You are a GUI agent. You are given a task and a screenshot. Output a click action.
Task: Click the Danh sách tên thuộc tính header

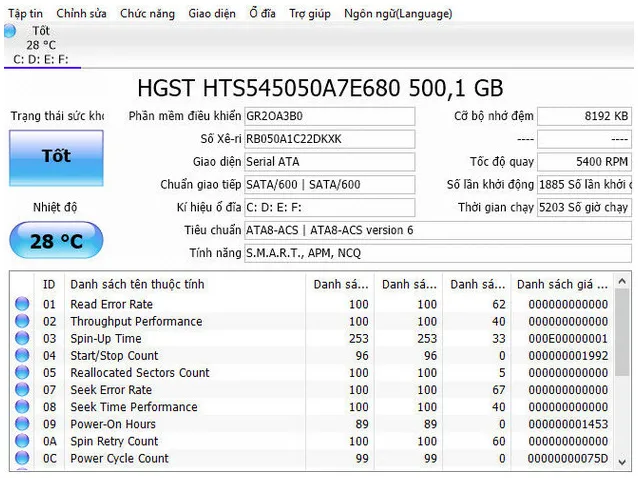point(137,285)
